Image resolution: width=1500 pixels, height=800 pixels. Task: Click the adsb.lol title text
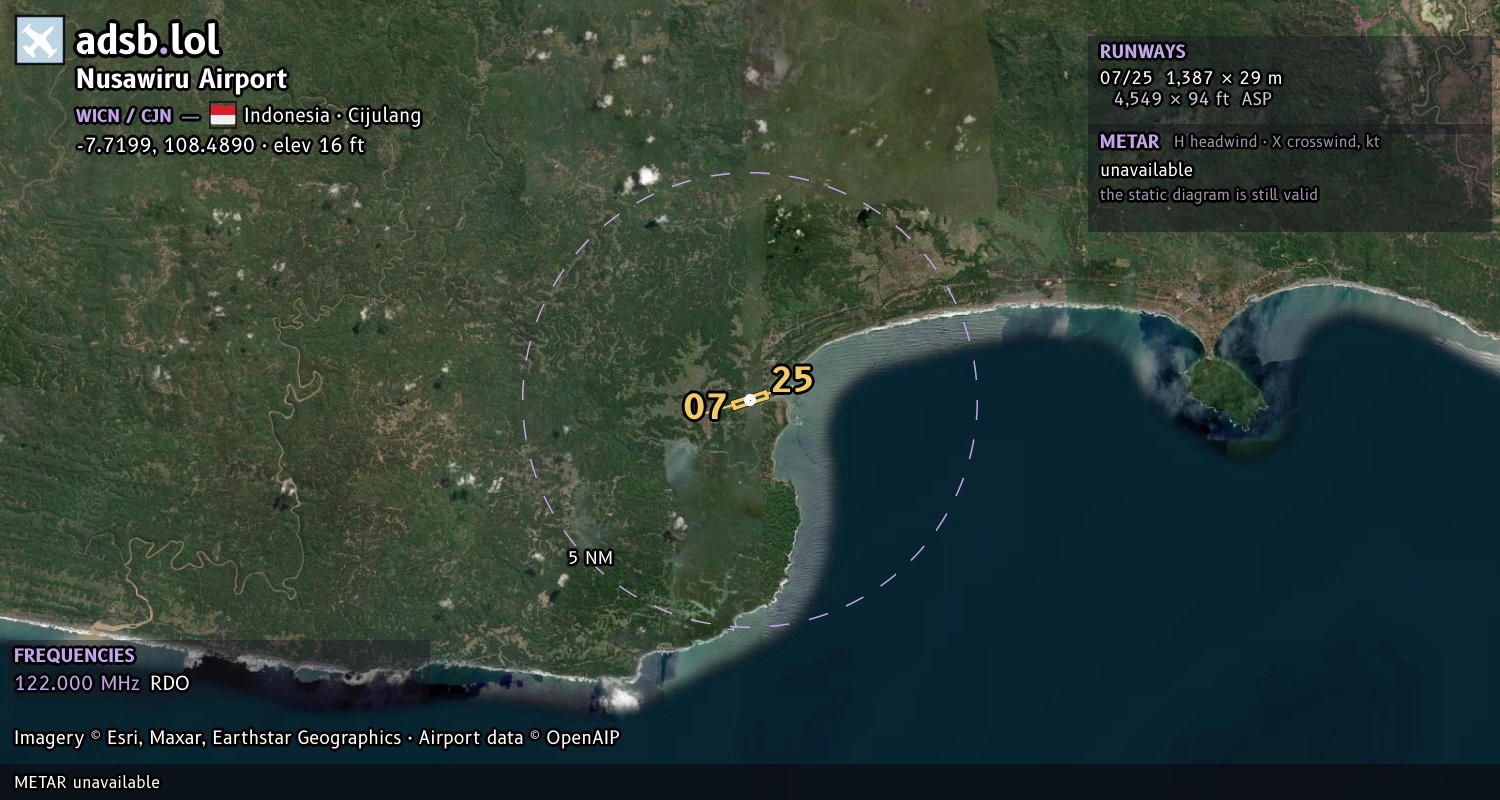pyautogui.click(x=148, y=41)
